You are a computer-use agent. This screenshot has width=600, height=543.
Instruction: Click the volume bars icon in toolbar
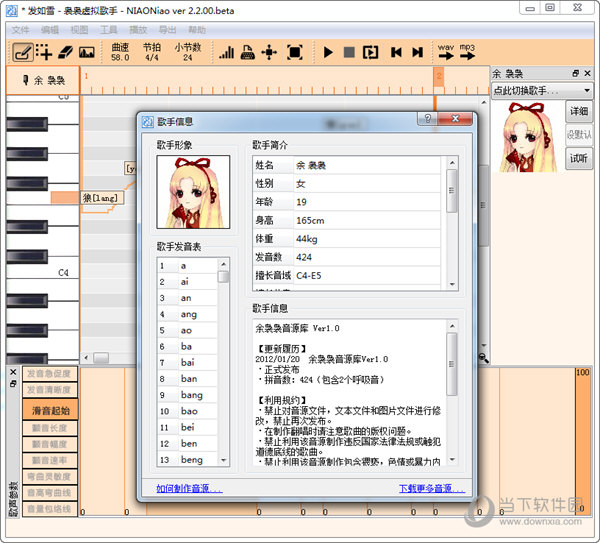click(227, 52)
